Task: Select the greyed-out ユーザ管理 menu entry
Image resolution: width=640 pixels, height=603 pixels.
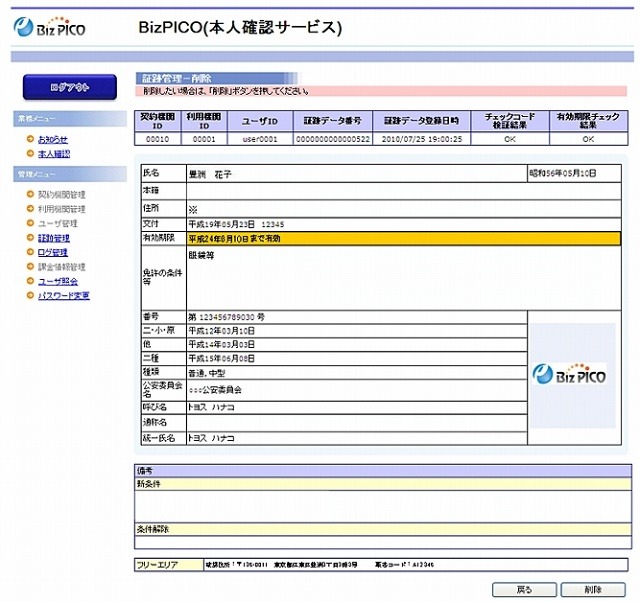Action: [x=58, y=223]
